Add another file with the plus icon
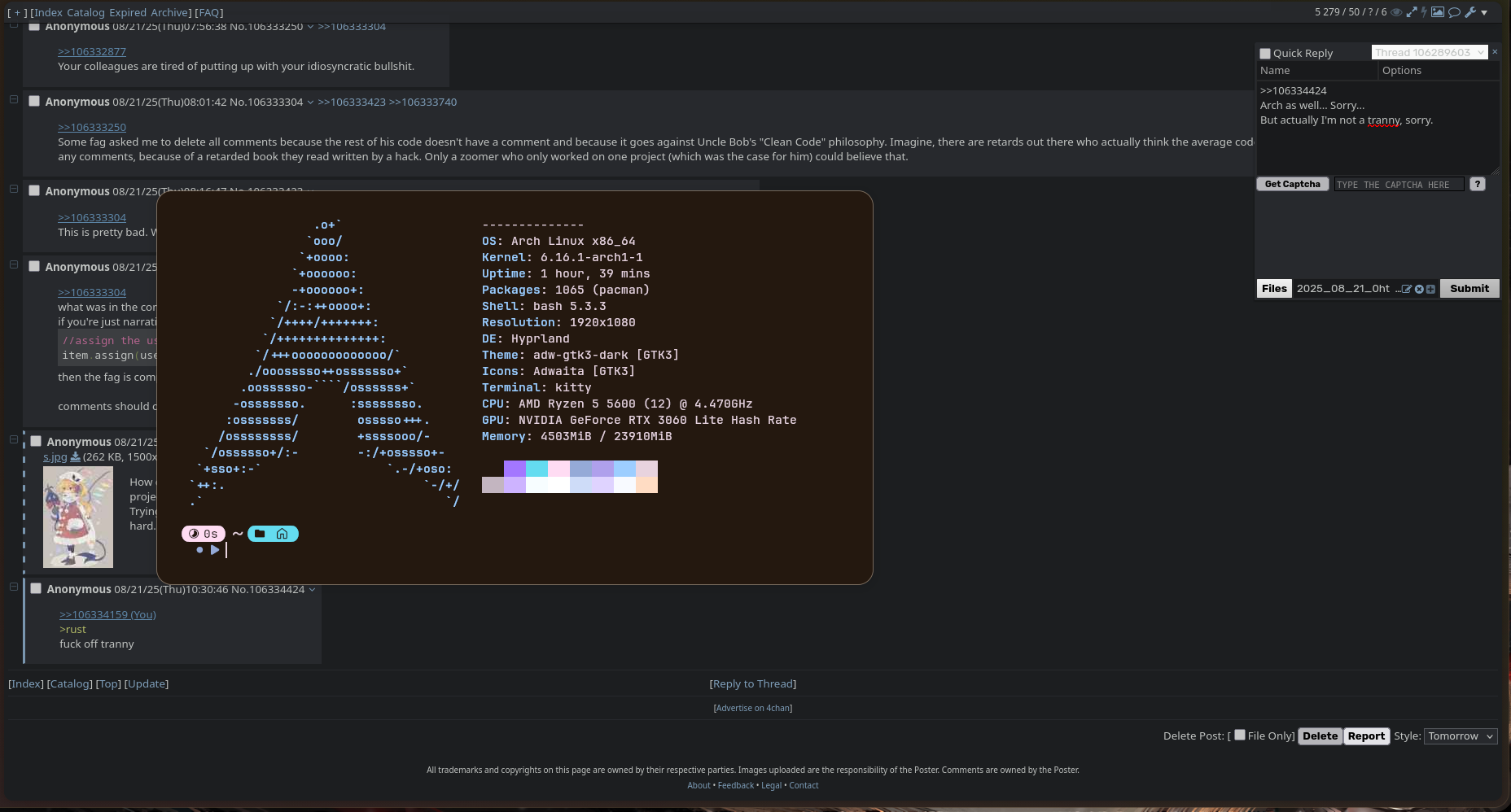Screen dimensions: 1511x812 click(x=1430, y=289)
